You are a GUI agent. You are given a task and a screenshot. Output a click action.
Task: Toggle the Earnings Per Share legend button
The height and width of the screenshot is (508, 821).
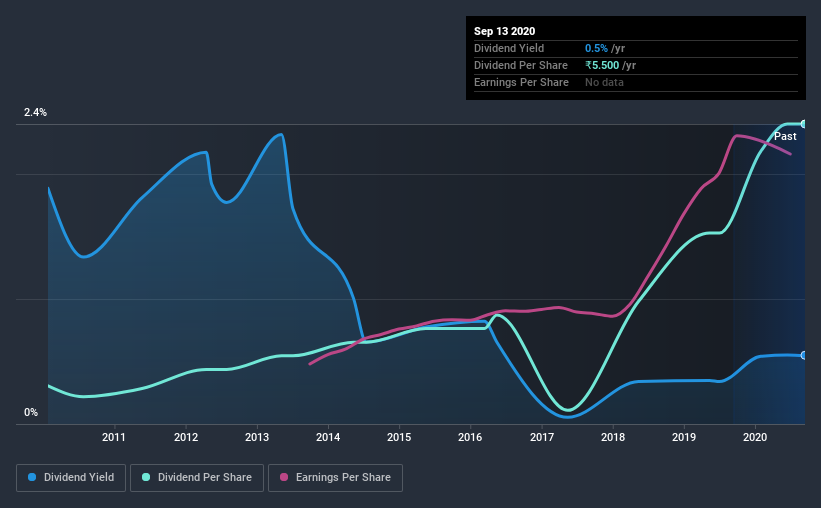tap(335, 478)
